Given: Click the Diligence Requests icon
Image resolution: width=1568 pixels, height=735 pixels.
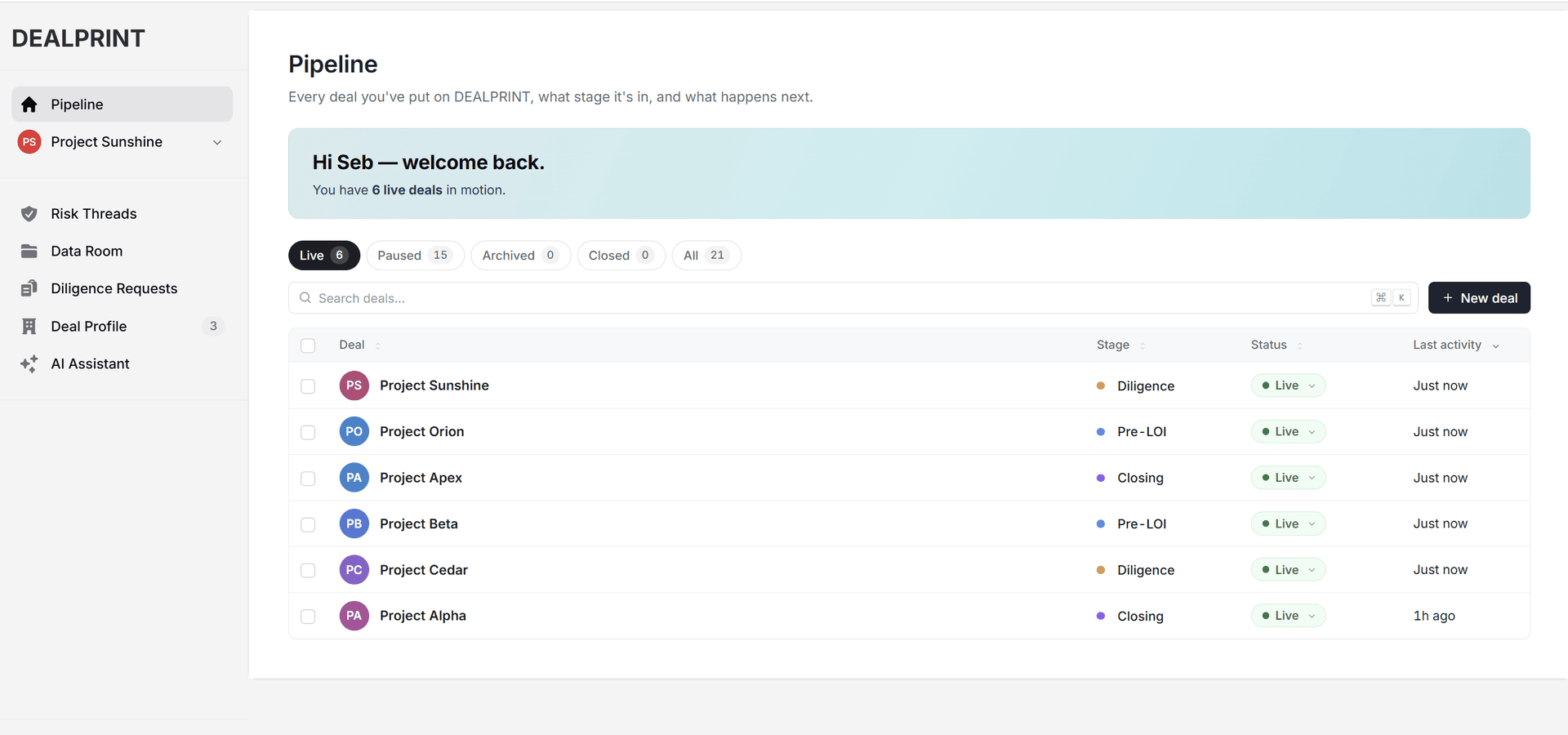Looking at the screenshot, I should point(29,288).
